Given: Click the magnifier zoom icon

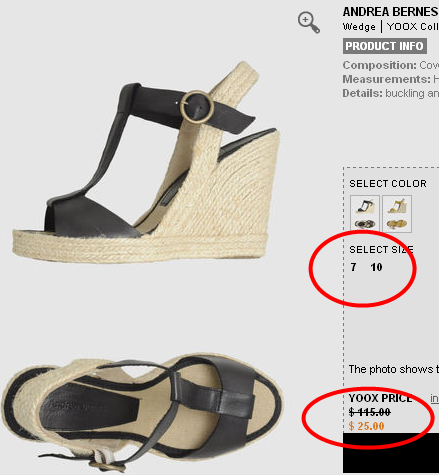Looking at the screenshot, I should (309, 22).
